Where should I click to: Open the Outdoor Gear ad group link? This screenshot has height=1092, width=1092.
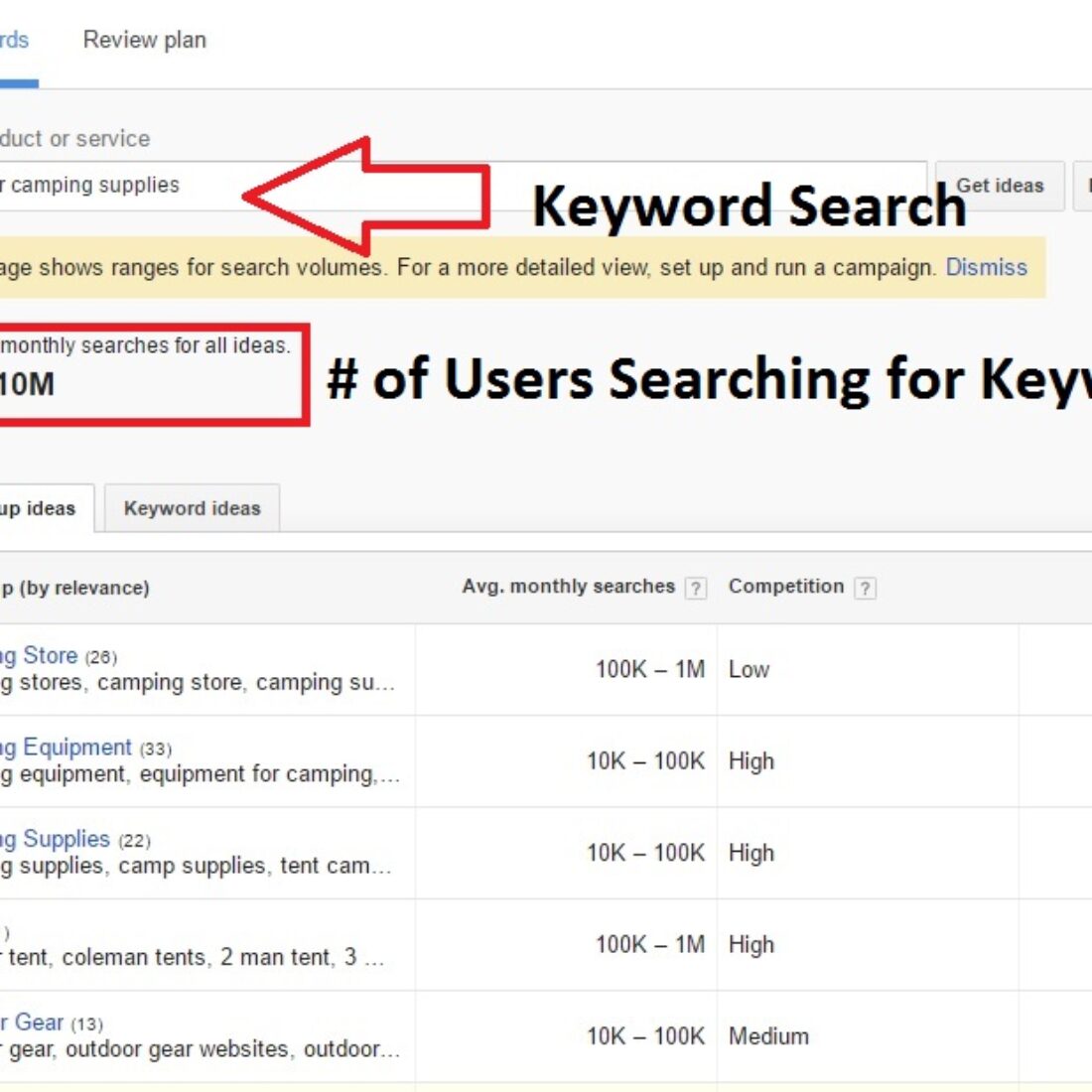tap(34, 1023)
